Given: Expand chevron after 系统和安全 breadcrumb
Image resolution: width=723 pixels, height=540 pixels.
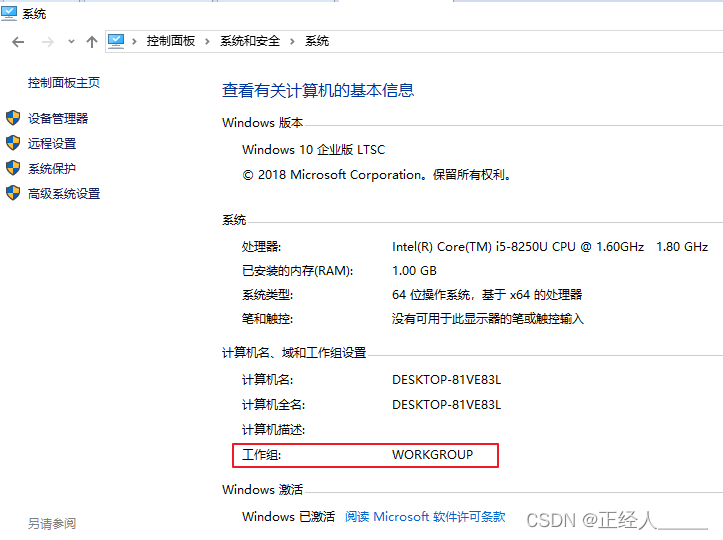Looking at the screenshot, I should pyautogui.click(x=292, y=42).
